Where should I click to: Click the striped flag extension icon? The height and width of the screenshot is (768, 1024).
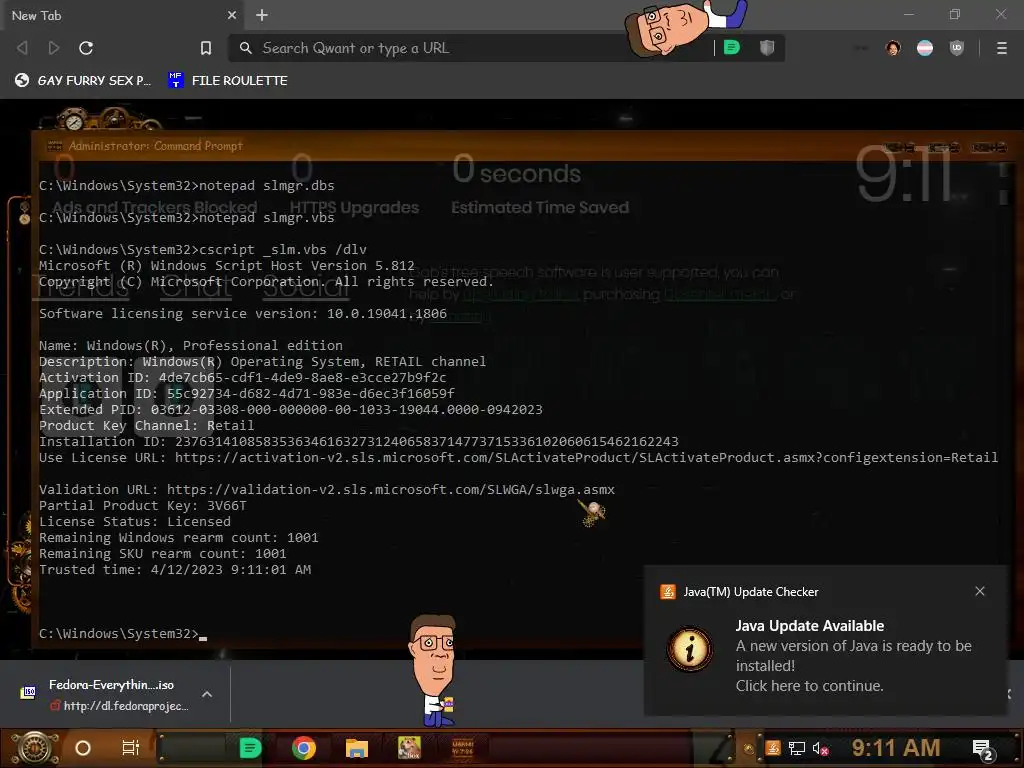pos(925,48)
